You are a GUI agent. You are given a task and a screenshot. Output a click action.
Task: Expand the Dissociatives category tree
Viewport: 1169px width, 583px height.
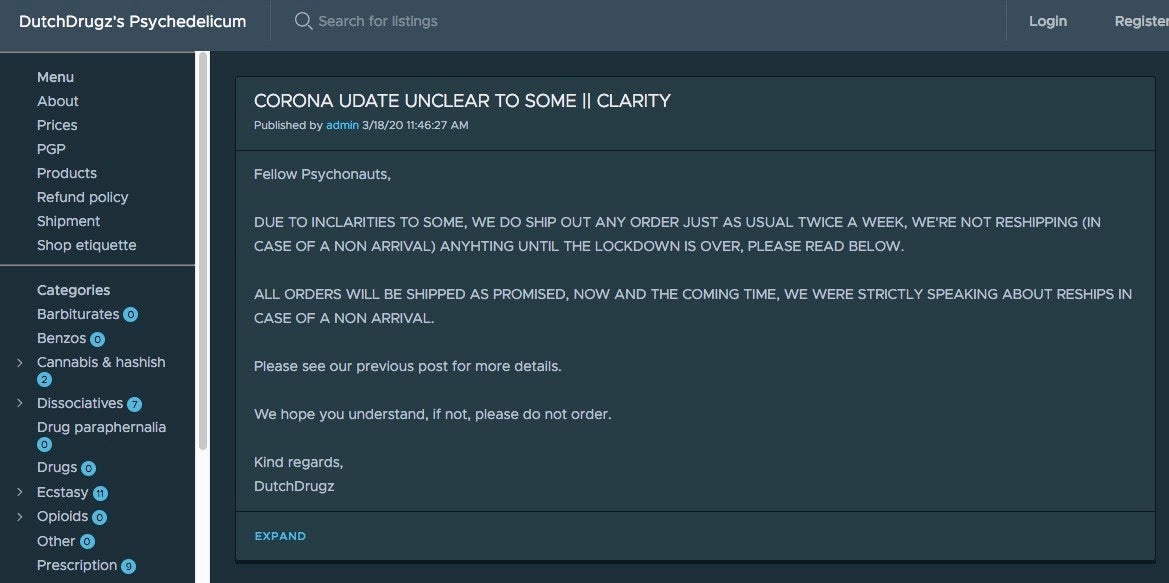click(x=20, y=404)
